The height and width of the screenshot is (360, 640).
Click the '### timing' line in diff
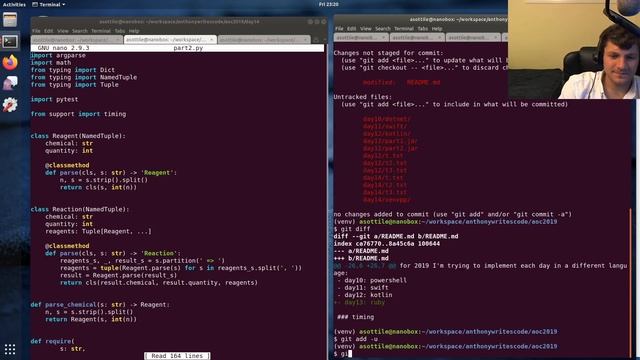coord(356,317)
